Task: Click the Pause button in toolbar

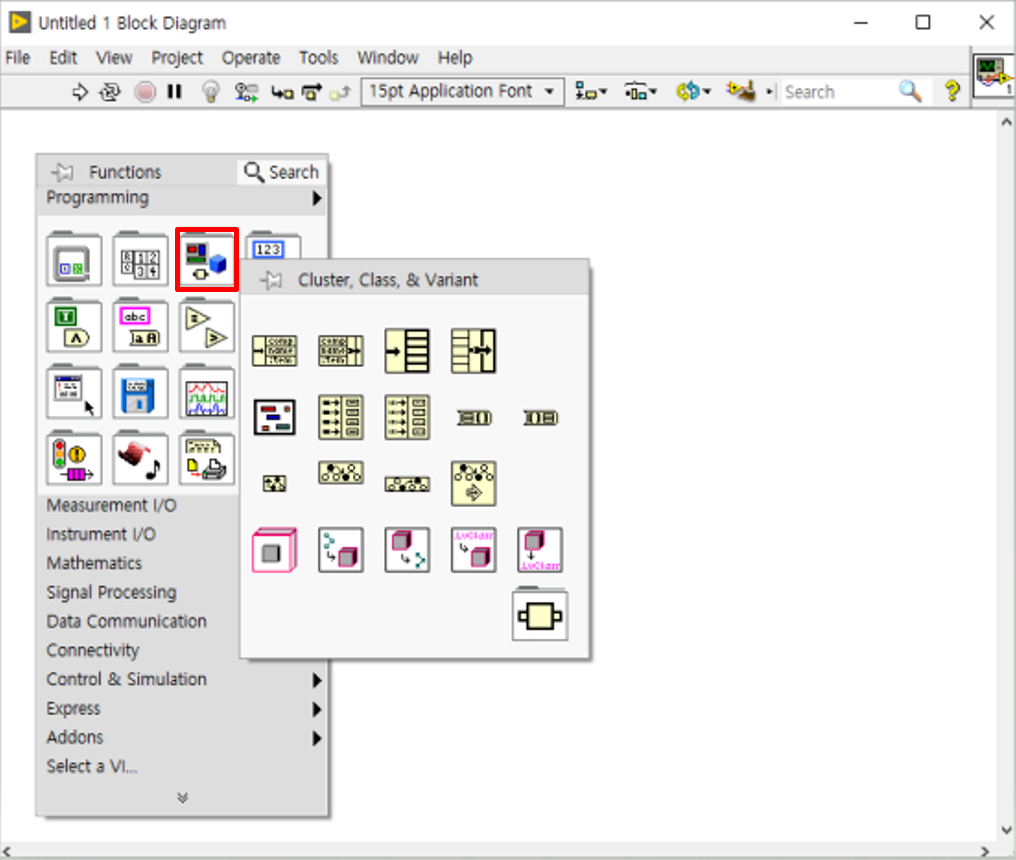Action: 174,92
